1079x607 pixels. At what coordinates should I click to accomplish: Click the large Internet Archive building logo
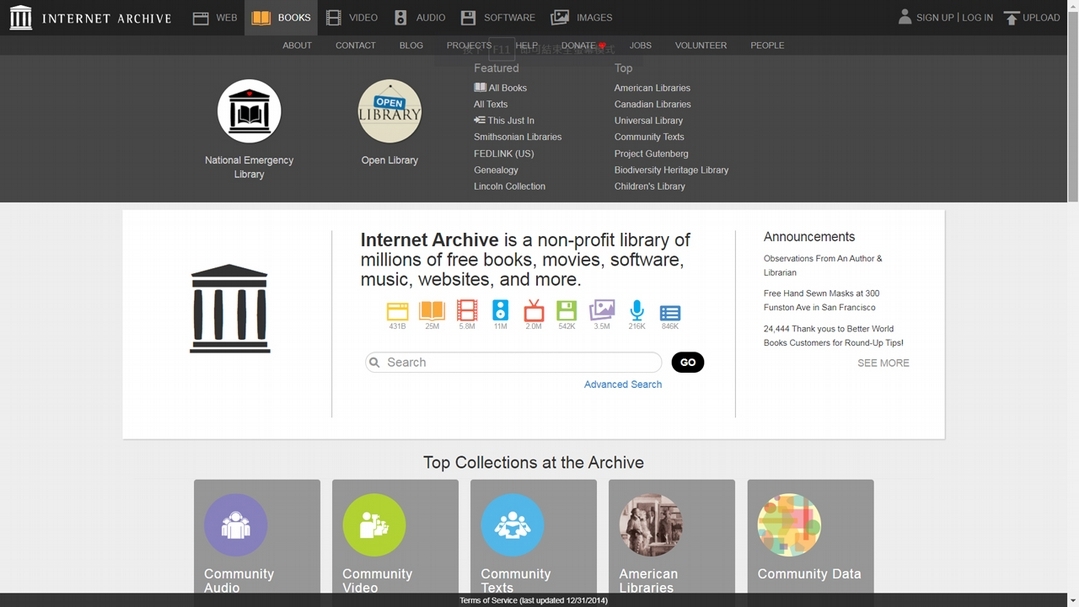click(230, 308)
